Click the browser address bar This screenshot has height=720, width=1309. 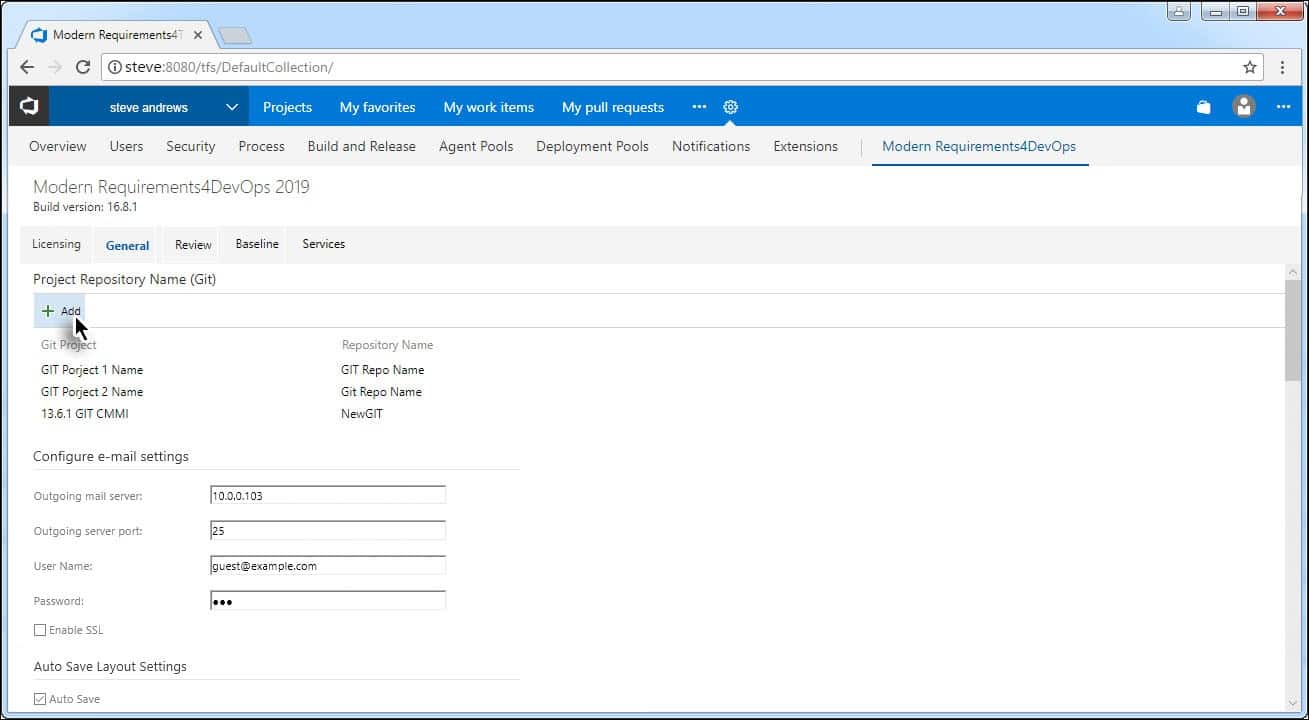[x=680, y=67]
